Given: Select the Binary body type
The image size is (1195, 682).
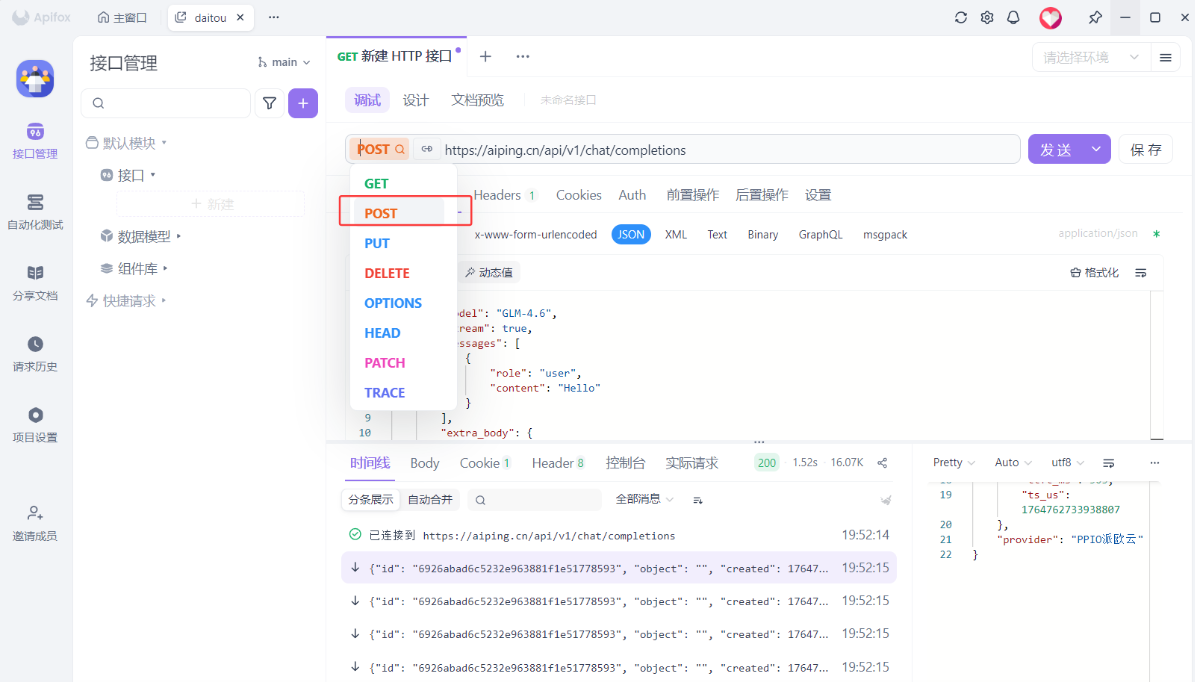Looking at the screenshot, I should [763, 235].
